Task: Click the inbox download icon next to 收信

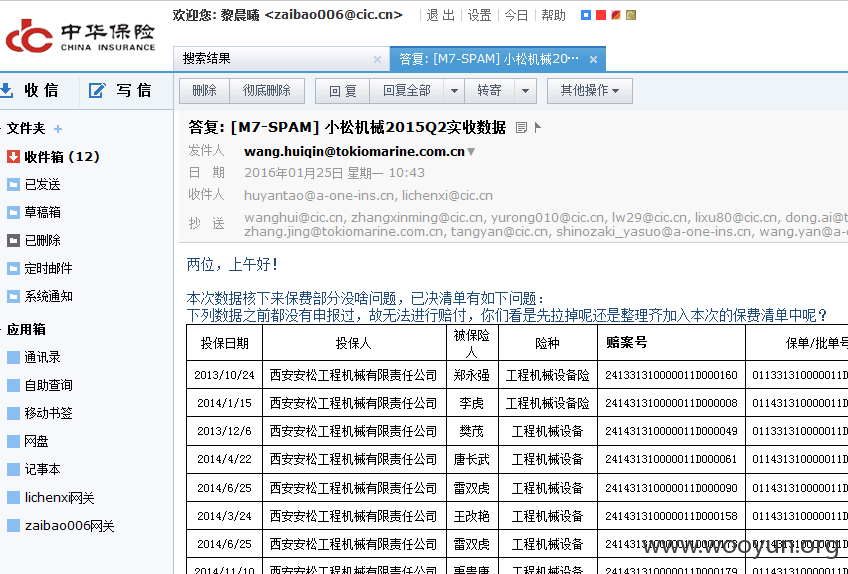Action: click(x=6, y=90)
